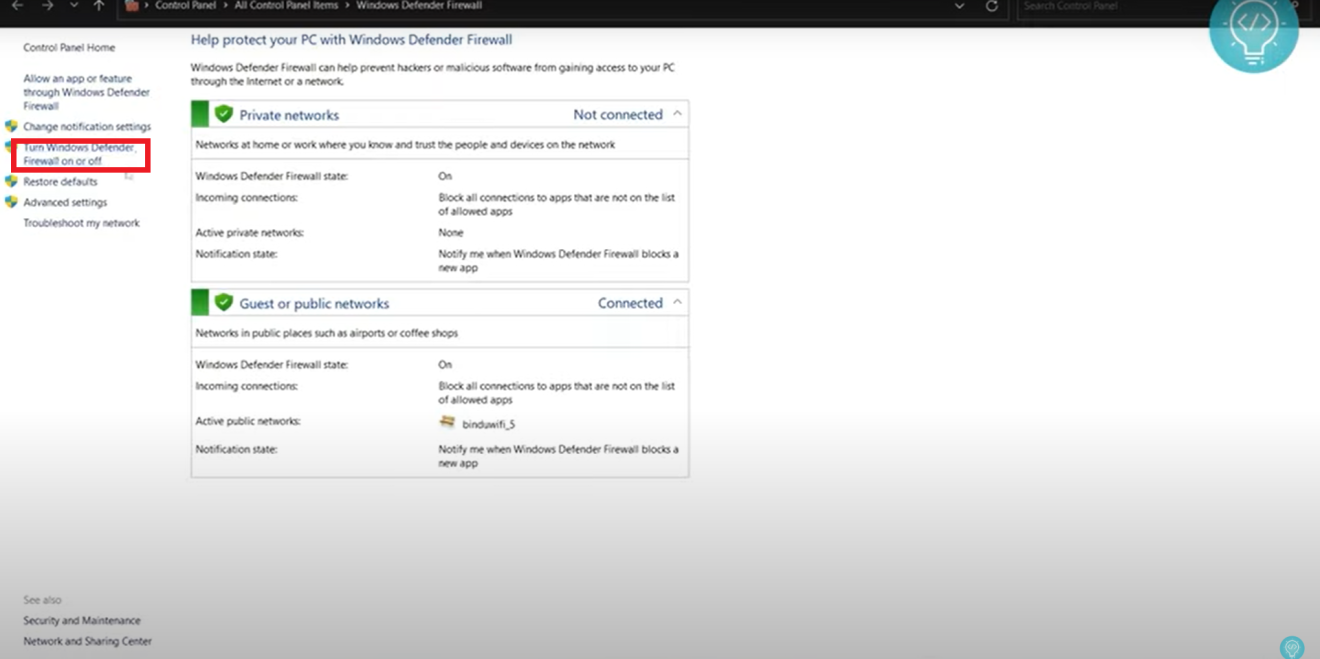Click the shield icon next to Change notification settings
Image resolution: width=1320 pixels, height=659 pixels.
click(11, 126)
